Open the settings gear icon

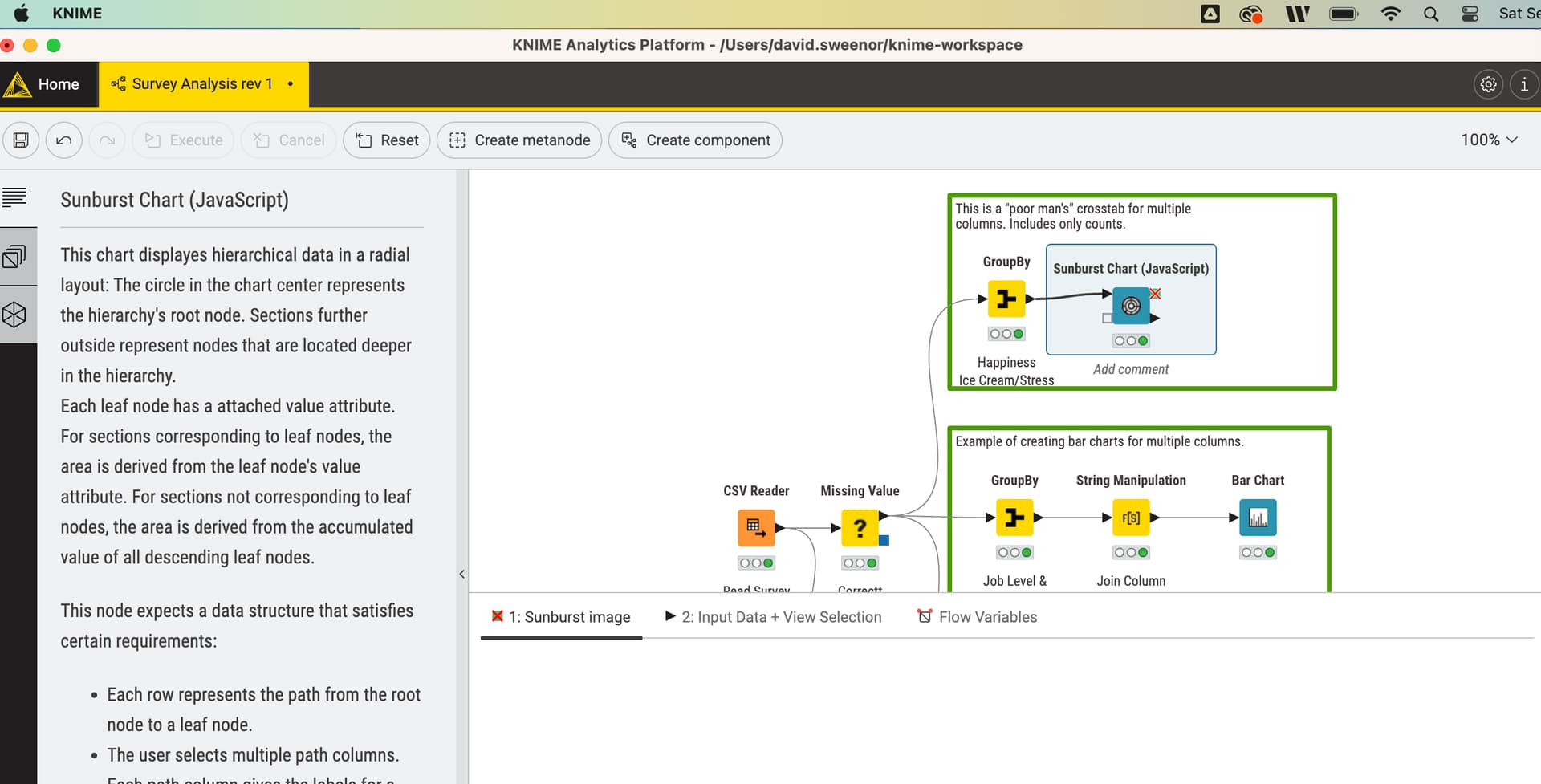click(1489, 84)
